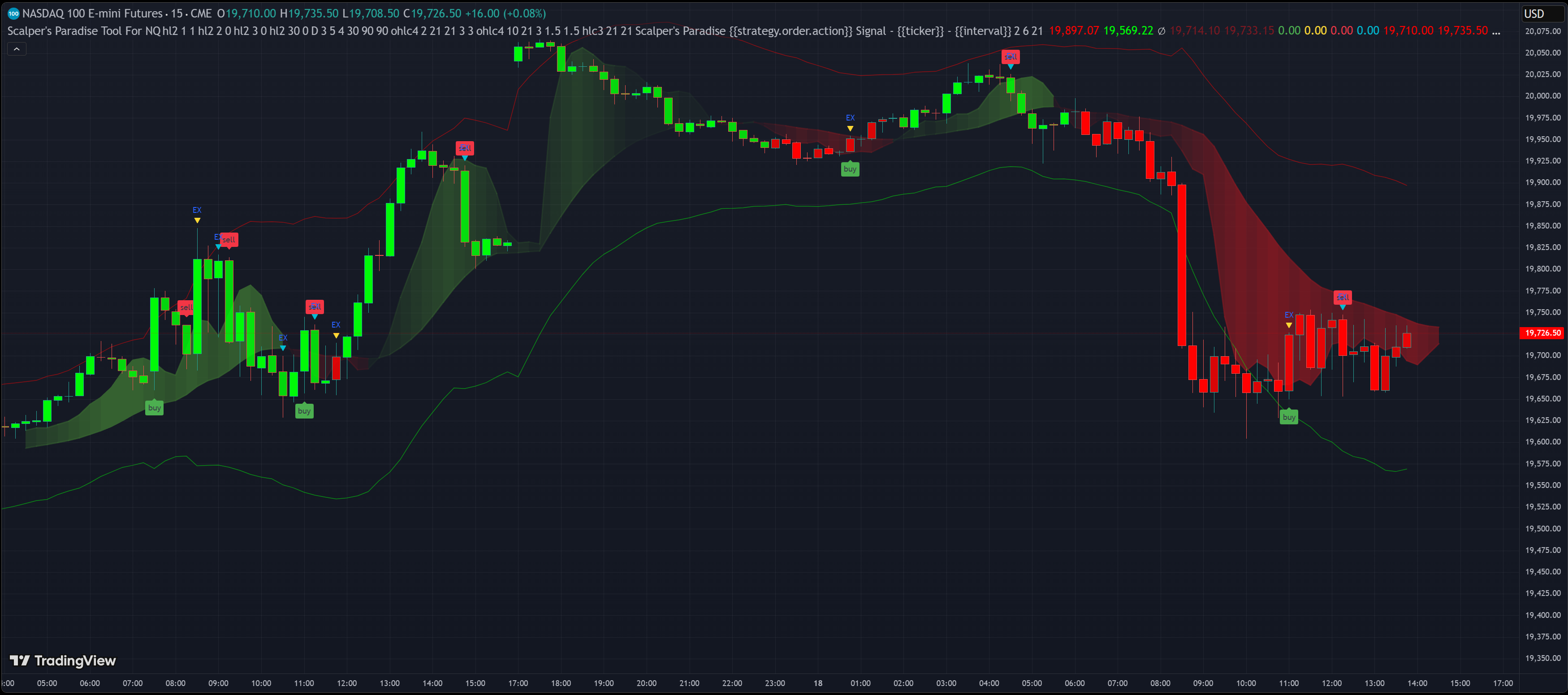Click the 20:00 time axis label

[x=647, y=683]
